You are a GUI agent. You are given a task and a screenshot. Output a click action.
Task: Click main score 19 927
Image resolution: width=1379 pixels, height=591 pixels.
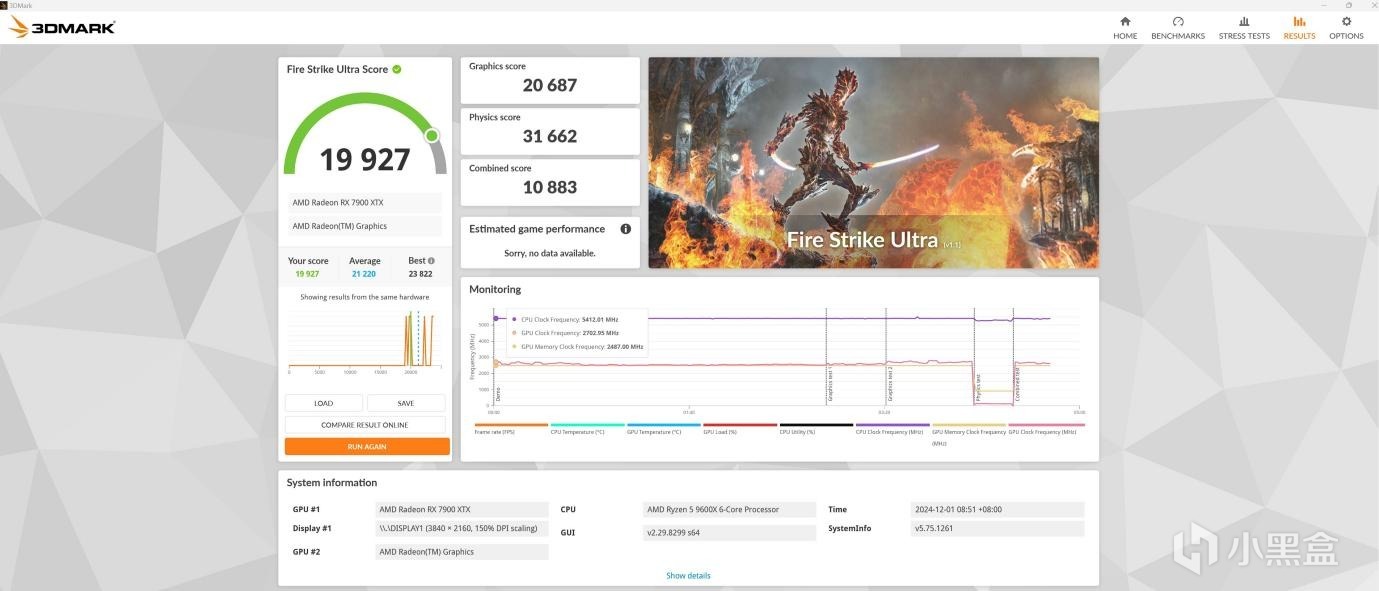365,160
